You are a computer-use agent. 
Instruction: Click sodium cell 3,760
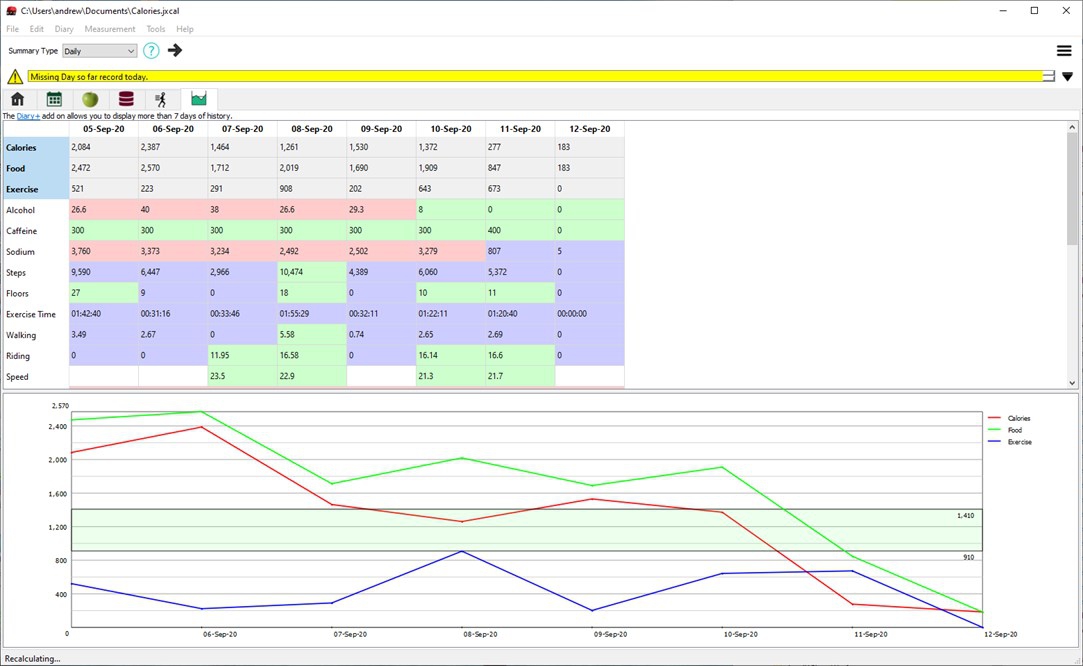tap(104, 251)
